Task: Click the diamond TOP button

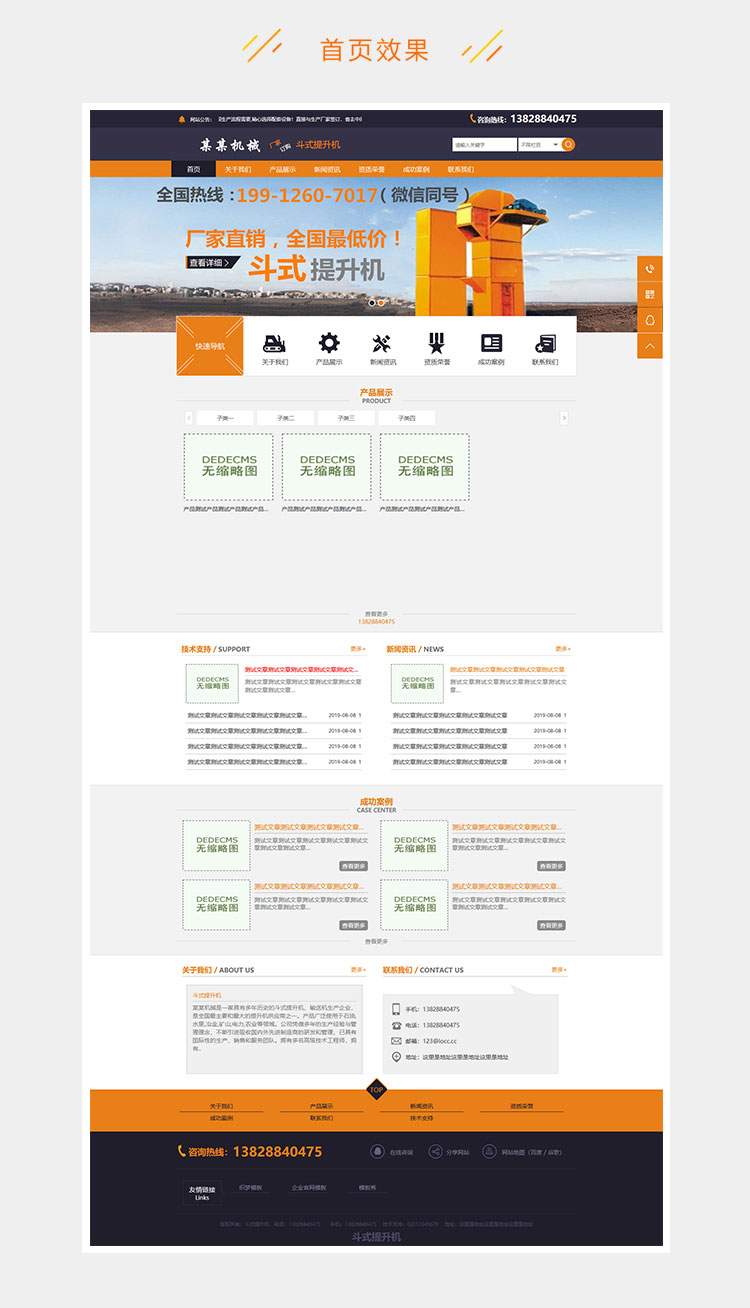Action: tap(376, 1090)
